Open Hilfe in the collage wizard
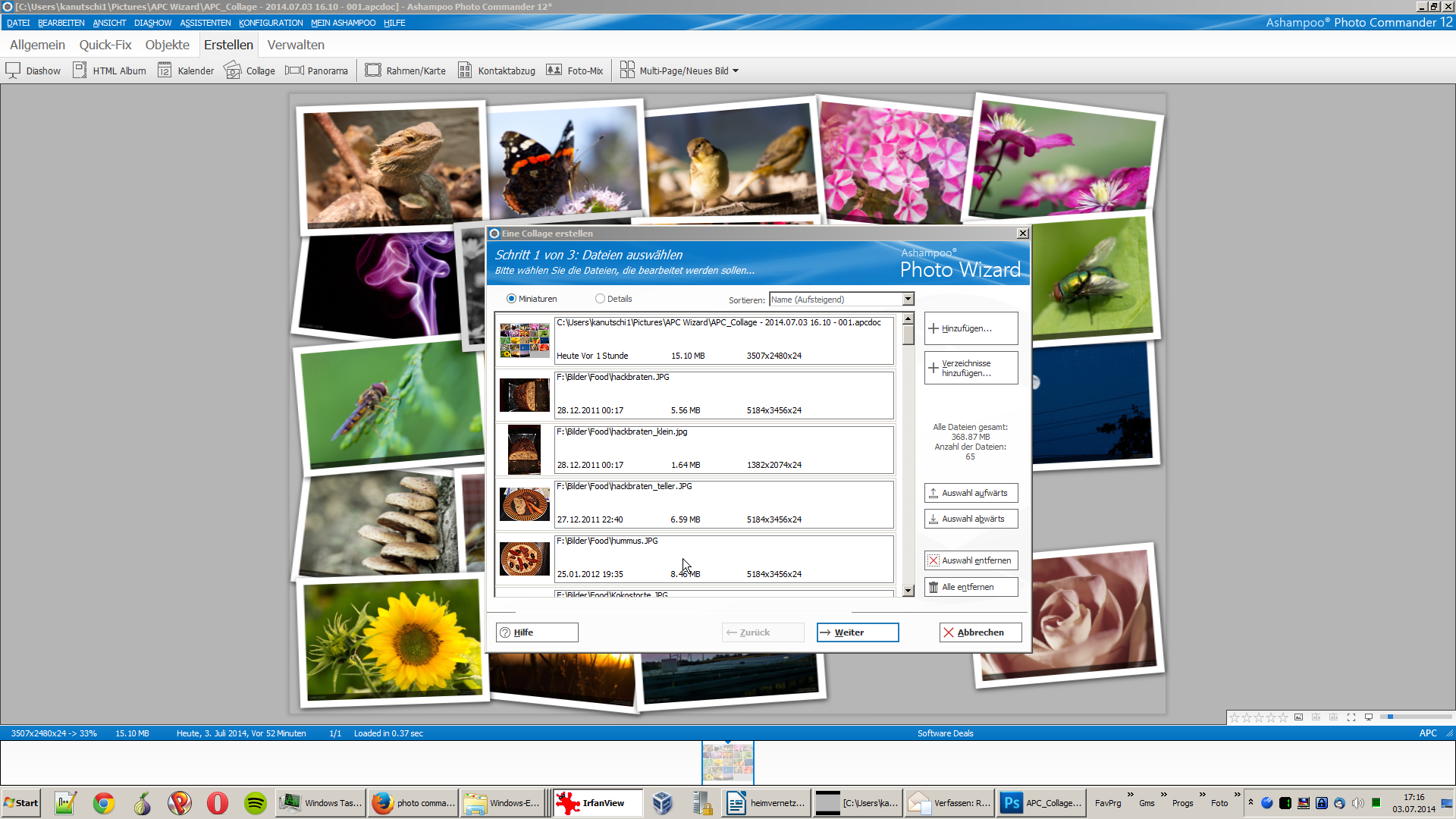1456x819 pixels. click(x=537, y=632)
